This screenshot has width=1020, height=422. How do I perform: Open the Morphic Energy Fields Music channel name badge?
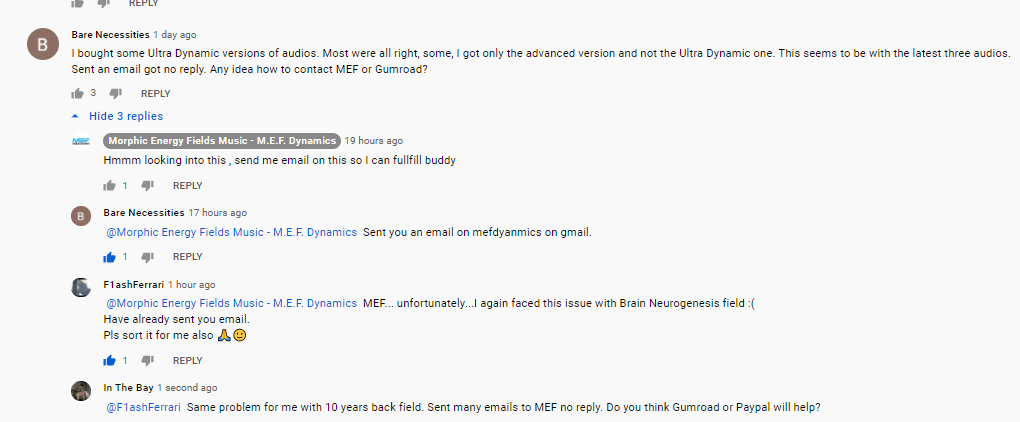point(221,141)
